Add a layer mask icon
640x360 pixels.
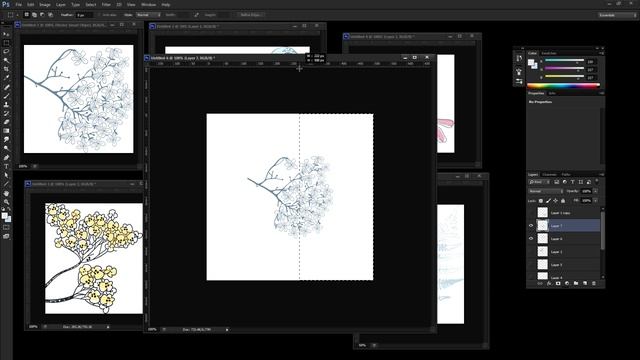tap(558, 283)
